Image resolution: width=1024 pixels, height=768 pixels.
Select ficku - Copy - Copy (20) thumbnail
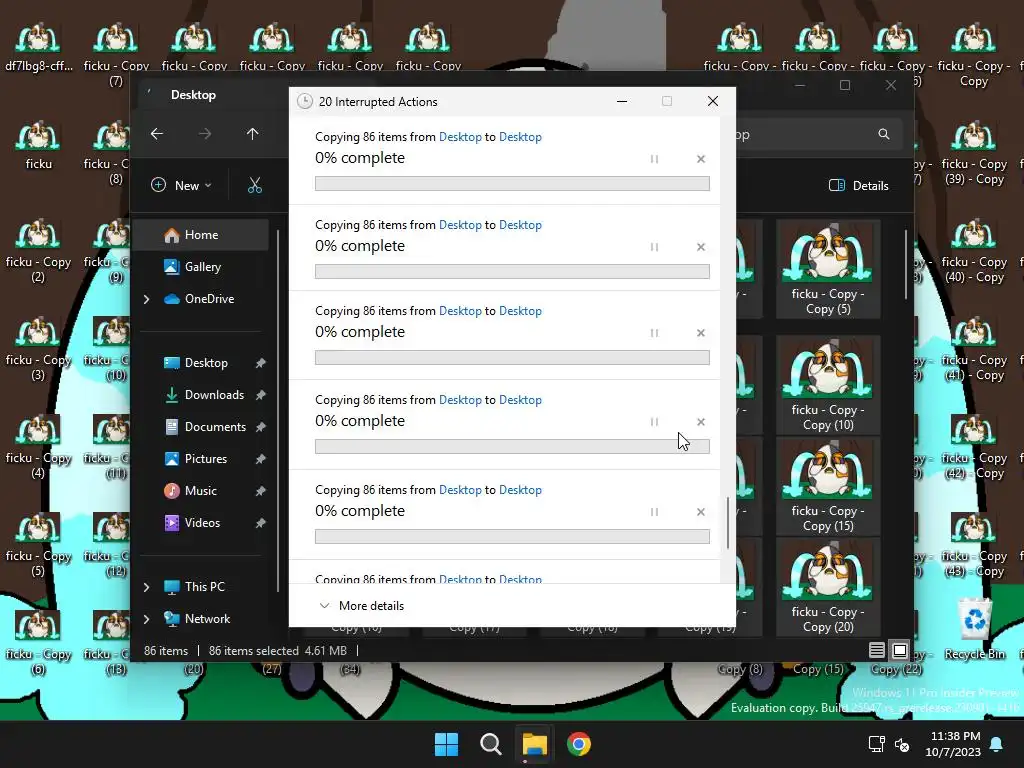tap(827, 588)
